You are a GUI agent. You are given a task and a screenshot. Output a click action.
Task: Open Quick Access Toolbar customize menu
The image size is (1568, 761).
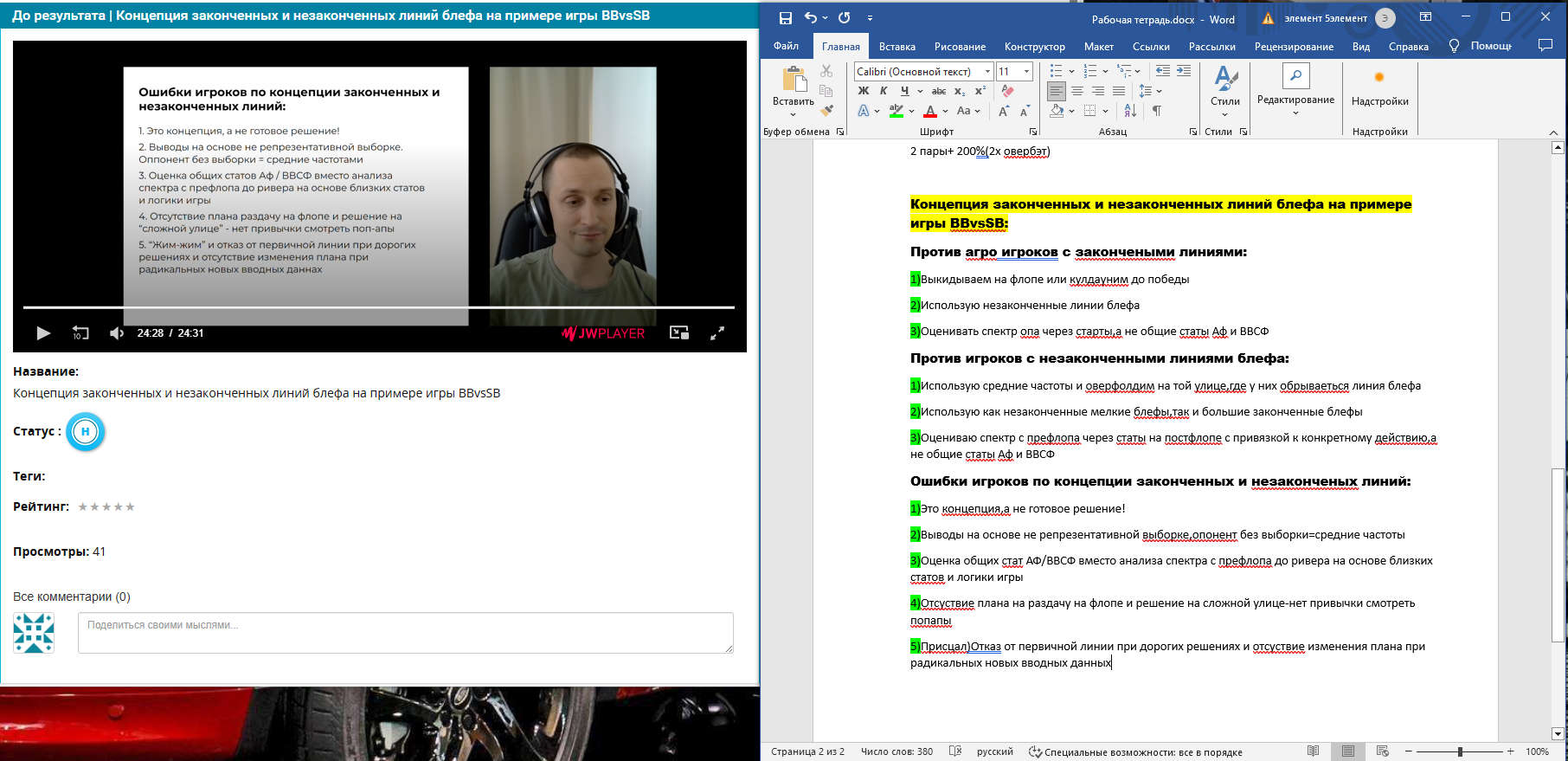870,18
